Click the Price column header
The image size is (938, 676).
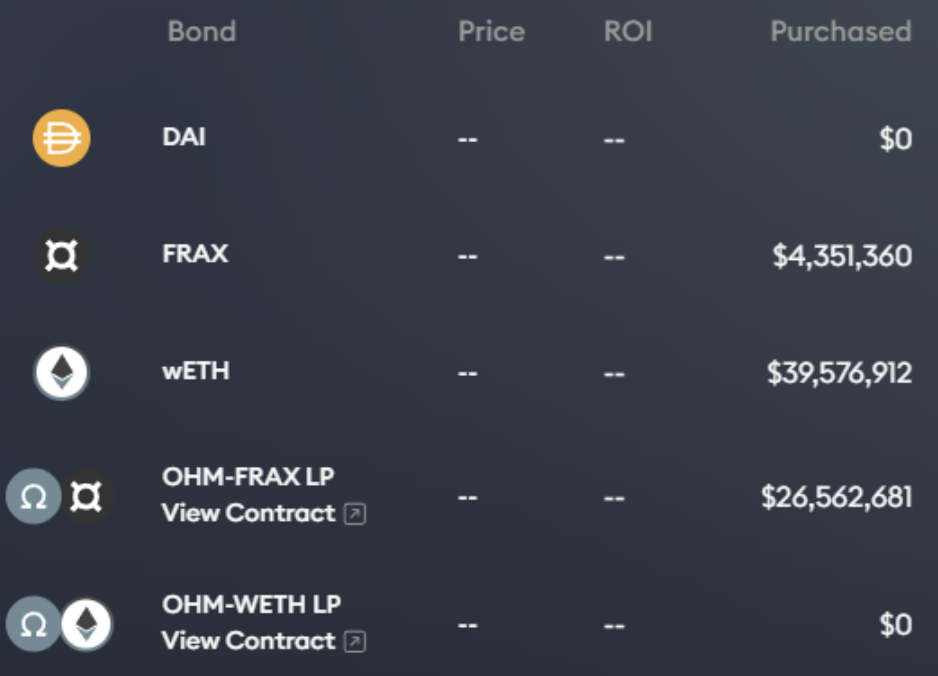point(491,31)
